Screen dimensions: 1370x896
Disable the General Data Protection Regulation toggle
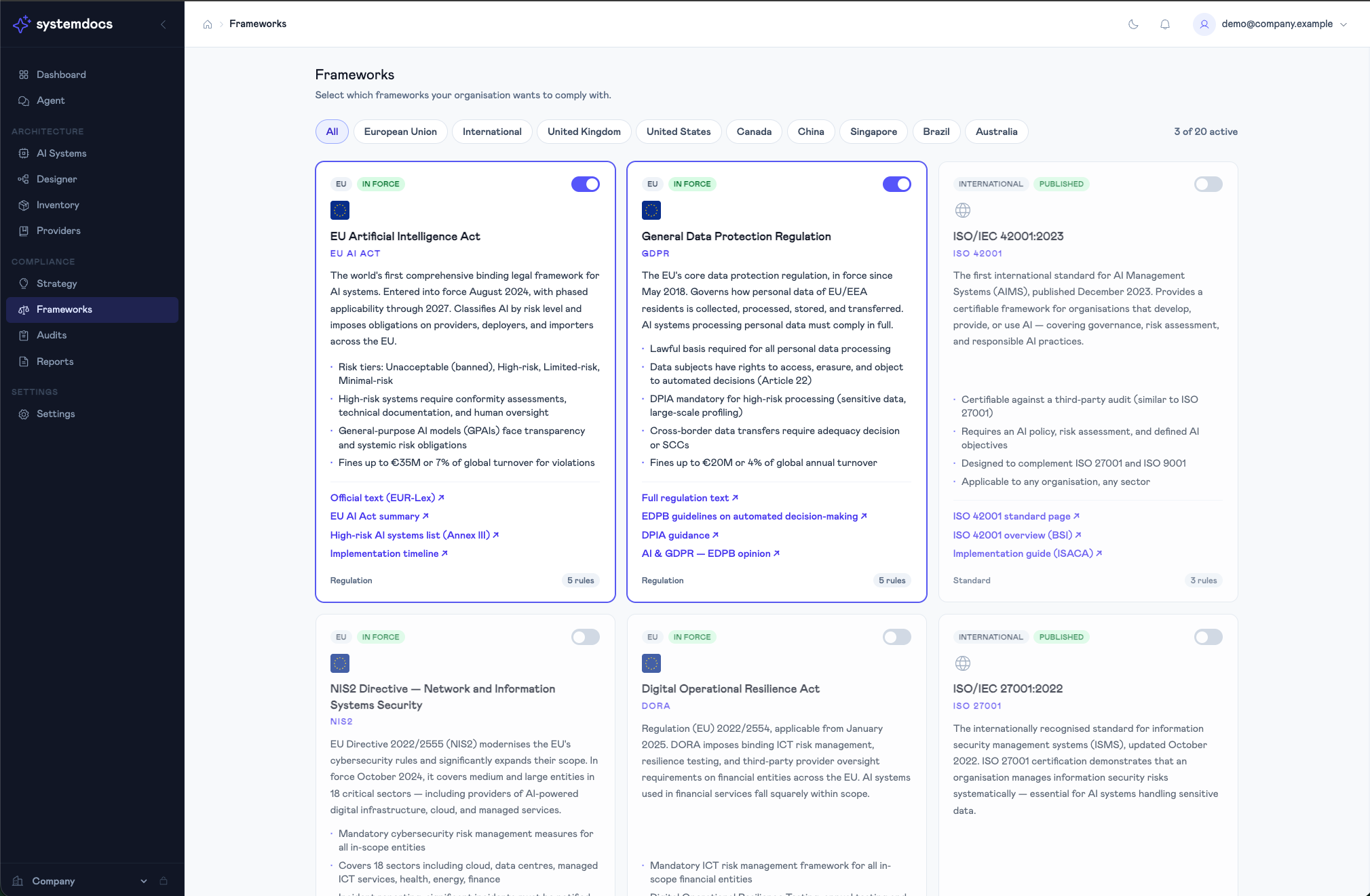(897, 184)
